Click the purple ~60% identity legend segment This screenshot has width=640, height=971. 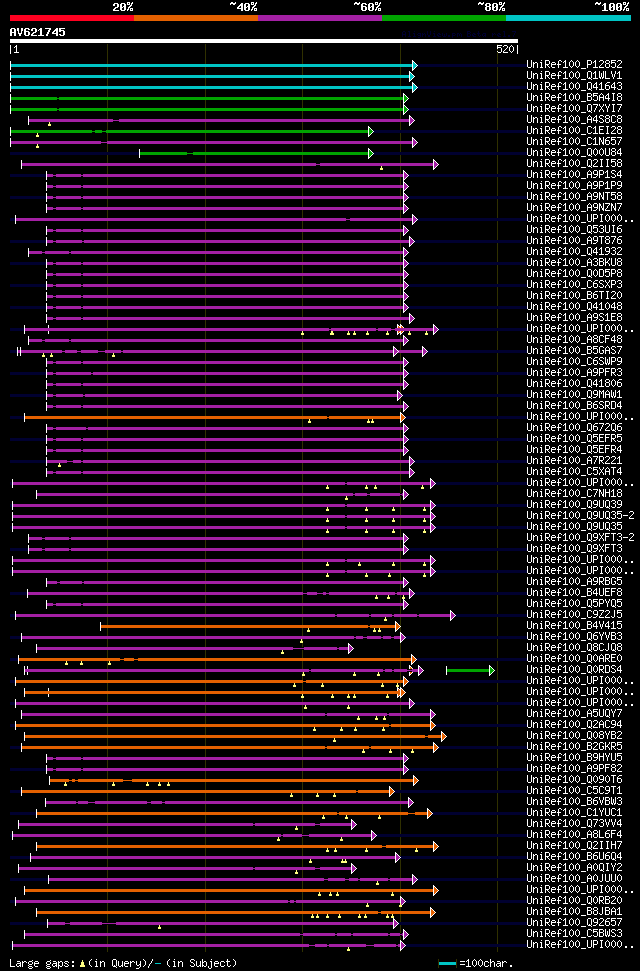320,18
